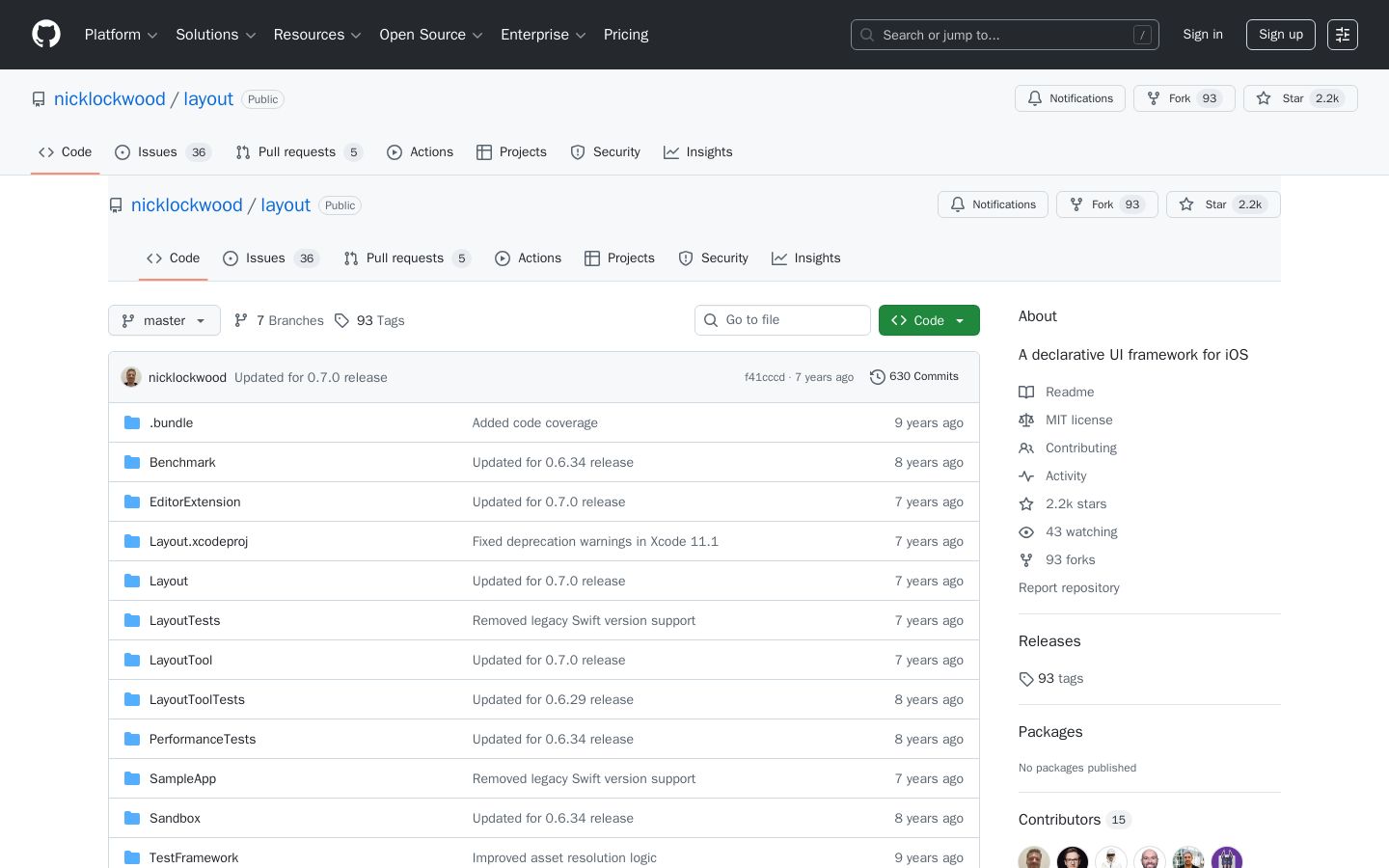Viewport: 1389px width, 868px height.
Task: Click the commit history clock icon
Action: (x=877, y=377)
